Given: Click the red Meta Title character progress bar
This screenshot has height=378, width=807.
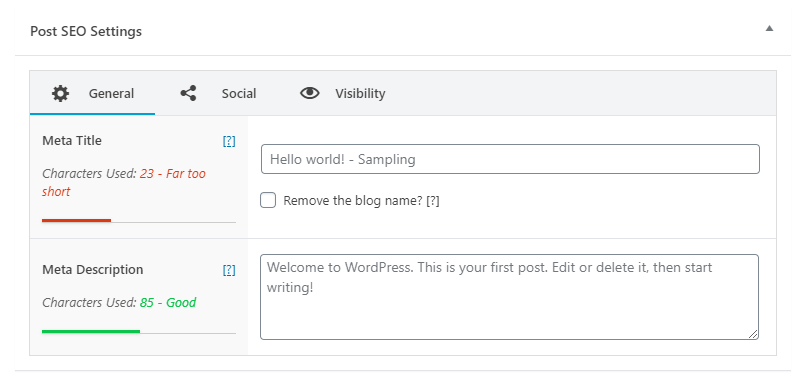Looking at the screenshot, I should (76, 220).
